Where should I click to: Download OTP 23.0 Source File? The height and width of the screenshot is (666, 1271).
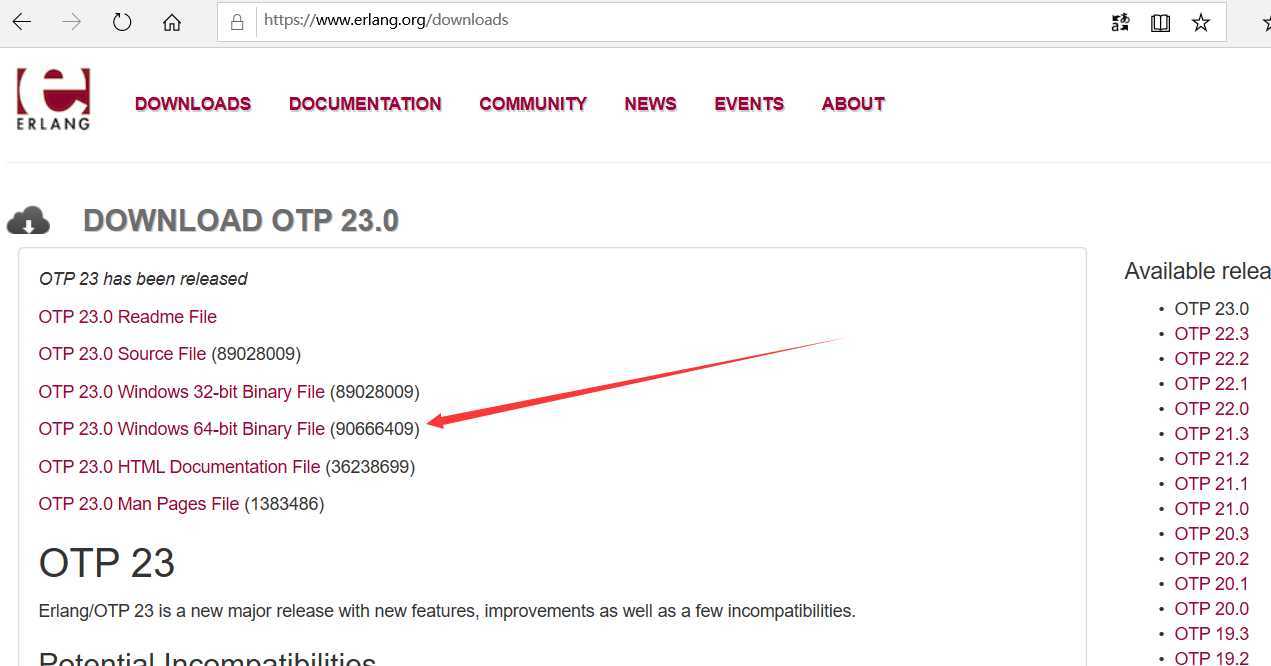(122, 354)
